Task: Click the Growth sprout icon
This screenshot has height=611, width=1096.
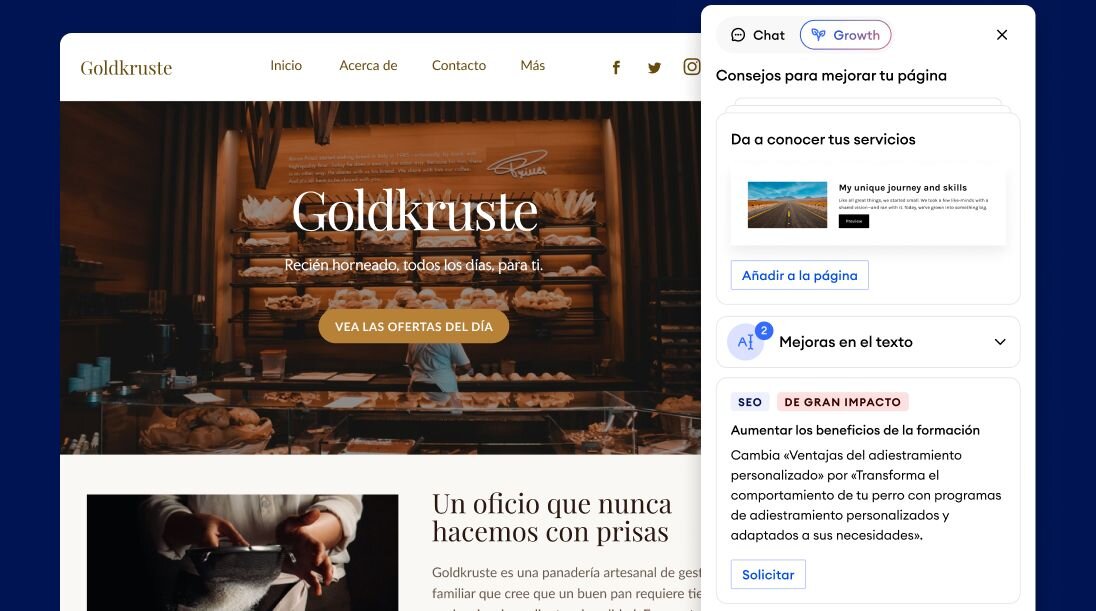Action: coord(819,34)
